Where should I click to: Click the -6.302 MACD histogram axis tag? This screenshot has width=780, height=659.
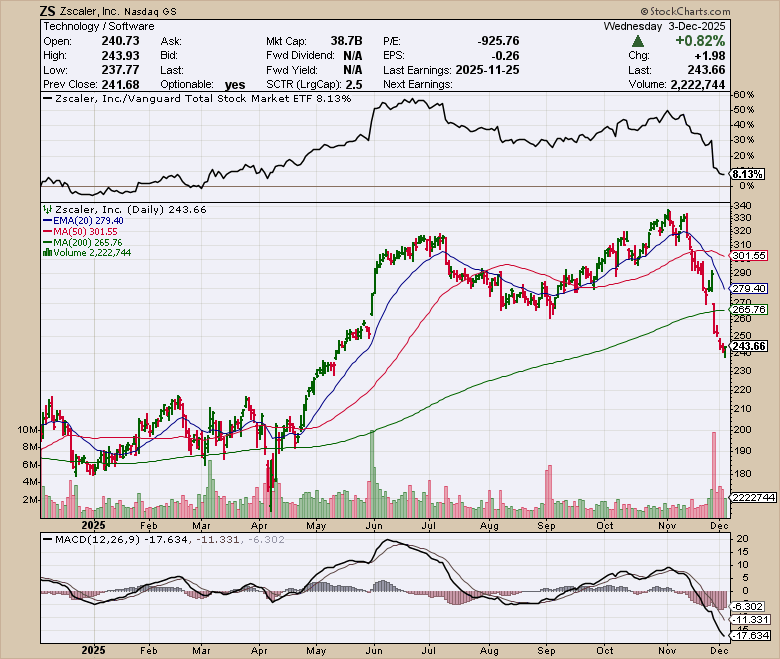click(x=748, y=606)
